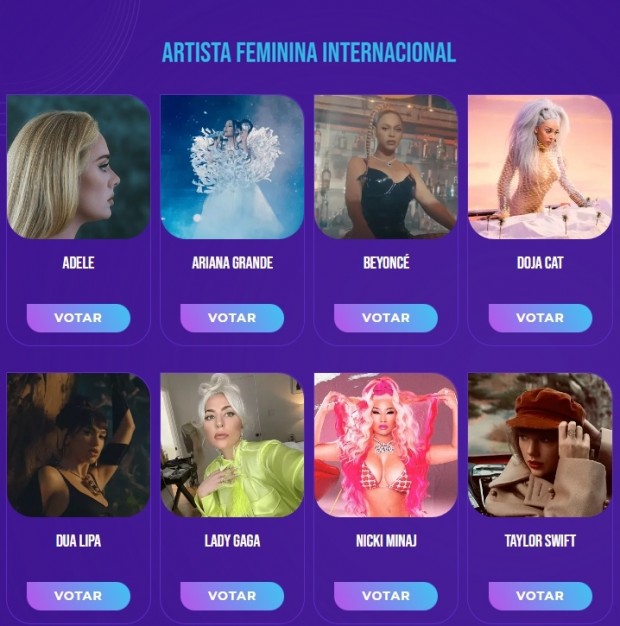620x626 pixels.
Task: Vote for Dua Lipa
Action: point(78,596)
